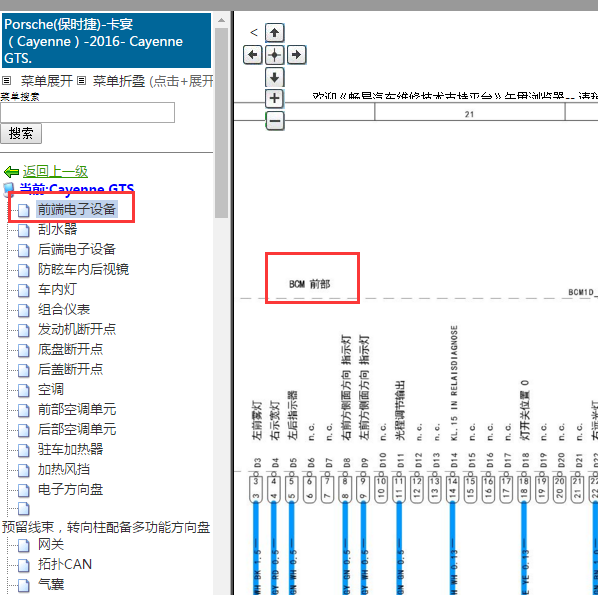Expand all menus via 菜单展开
This screenshot has width=598, height=595.
[46, 81]
